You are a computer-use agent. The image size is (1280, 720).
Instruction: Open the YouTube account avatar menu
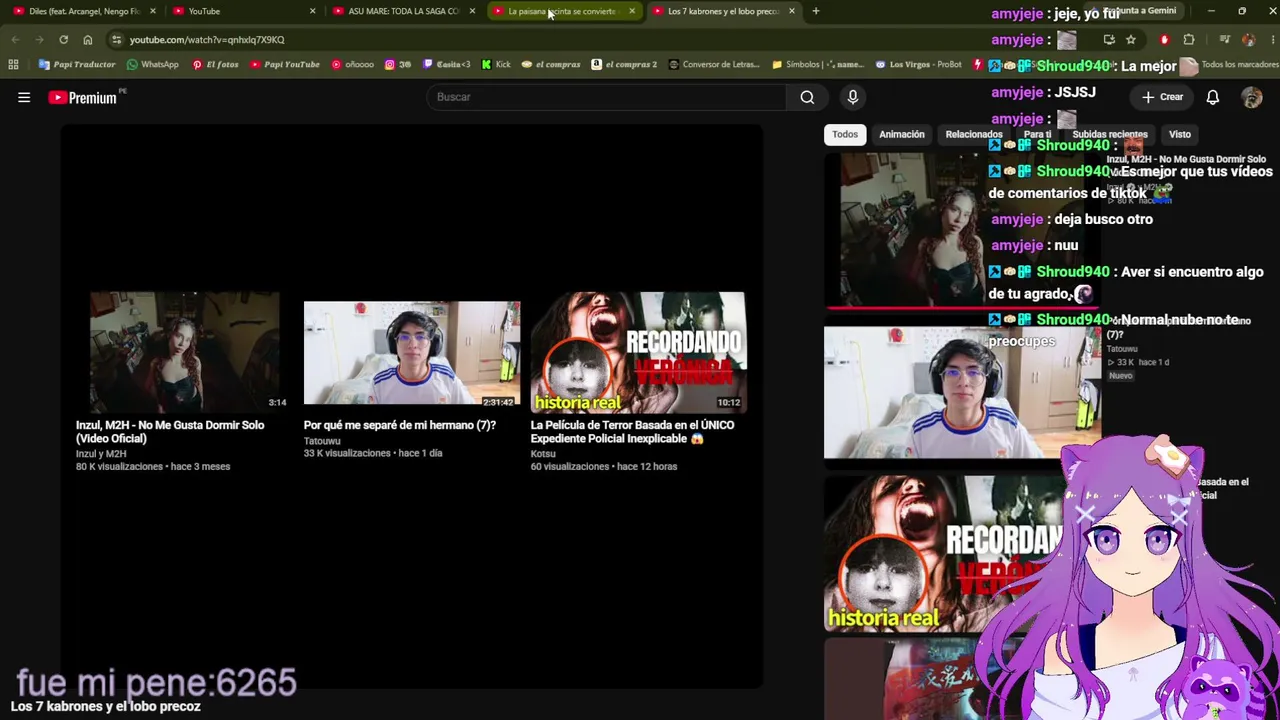(x=1251, y=97)
